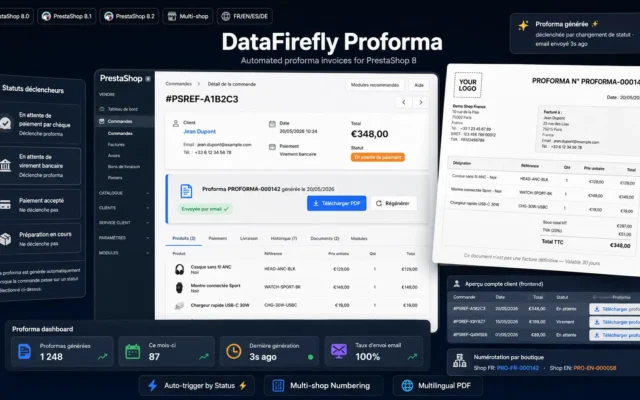Click the PrestaShop 8.2 badge icon
This screenshot has width=640, height=400.
pos(109,16)
